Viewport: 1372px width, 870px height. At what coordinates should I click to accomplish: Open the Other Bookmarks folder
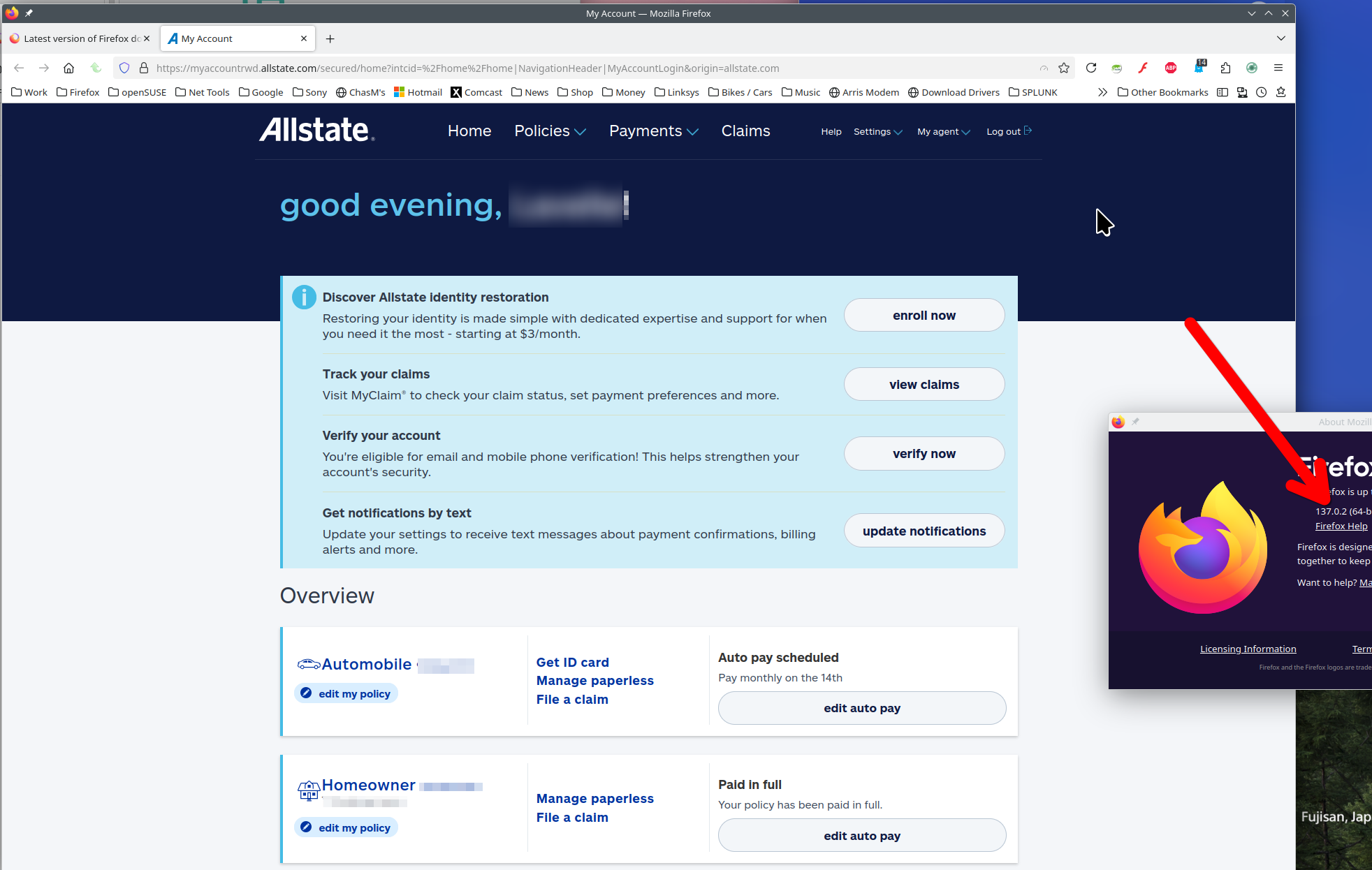tap(1163, 92)
